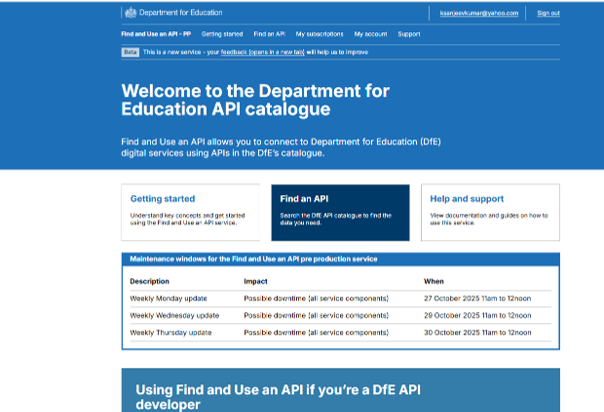Click the Description column header
This screenshot has height=412, width=604.
pos(149,281)
